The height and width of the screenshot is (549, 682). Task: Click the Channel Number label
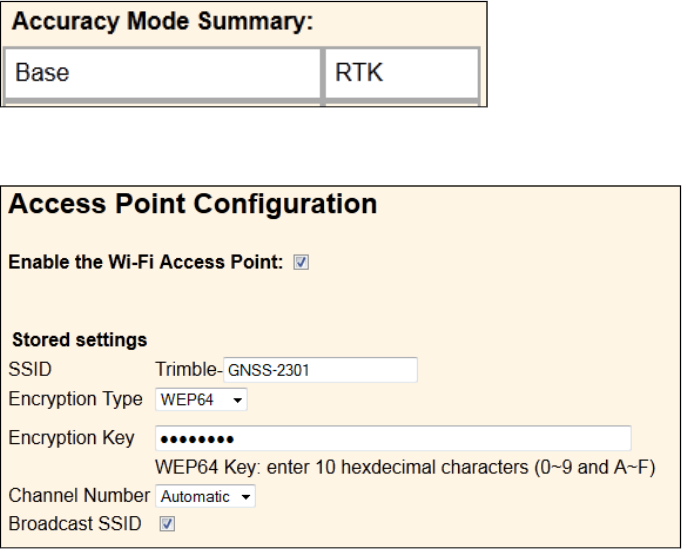point(78,496)
